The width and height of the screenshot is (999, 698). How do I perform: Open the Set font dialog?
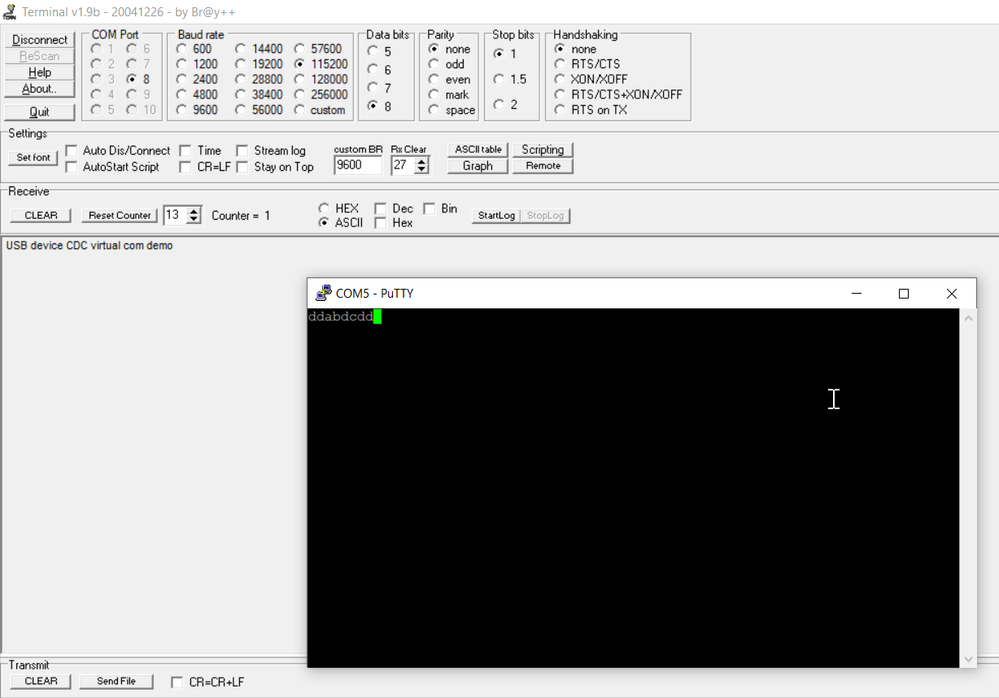coord(32,157)
